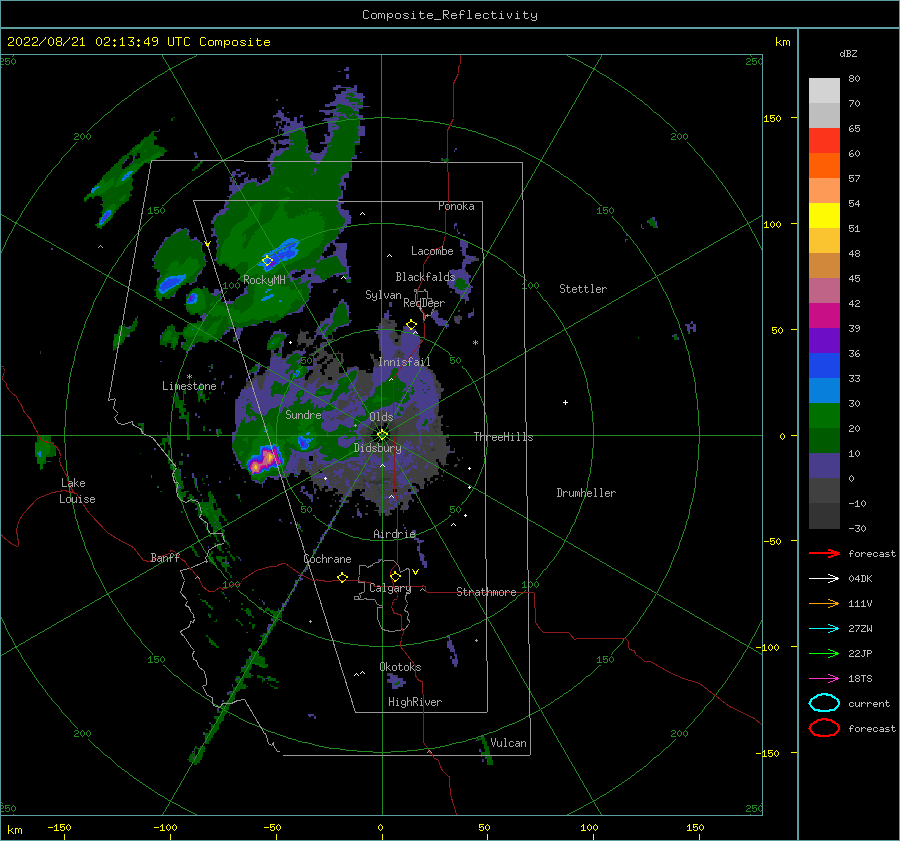Click the 04DK legend label
The height and width of the screenshot is (841, 900).
(860, 579)
